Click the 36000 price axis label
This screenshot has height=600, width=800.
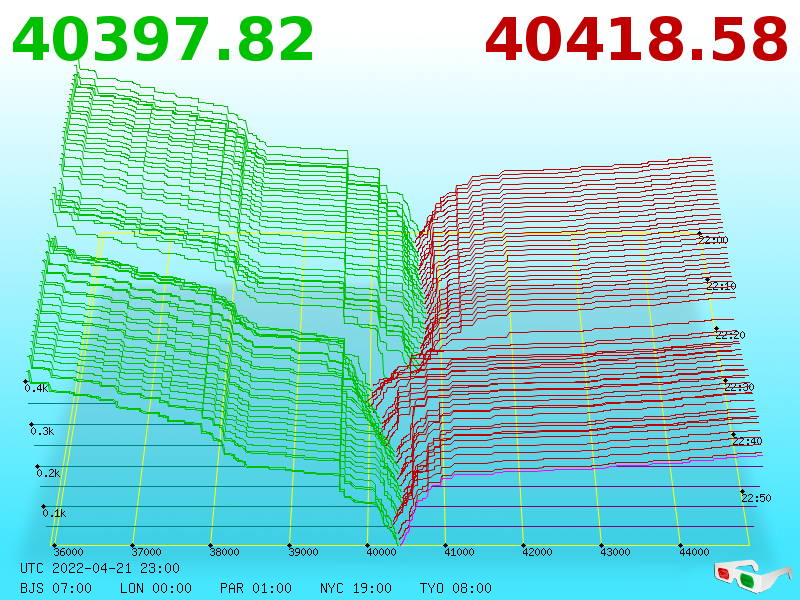pos(68,552)
